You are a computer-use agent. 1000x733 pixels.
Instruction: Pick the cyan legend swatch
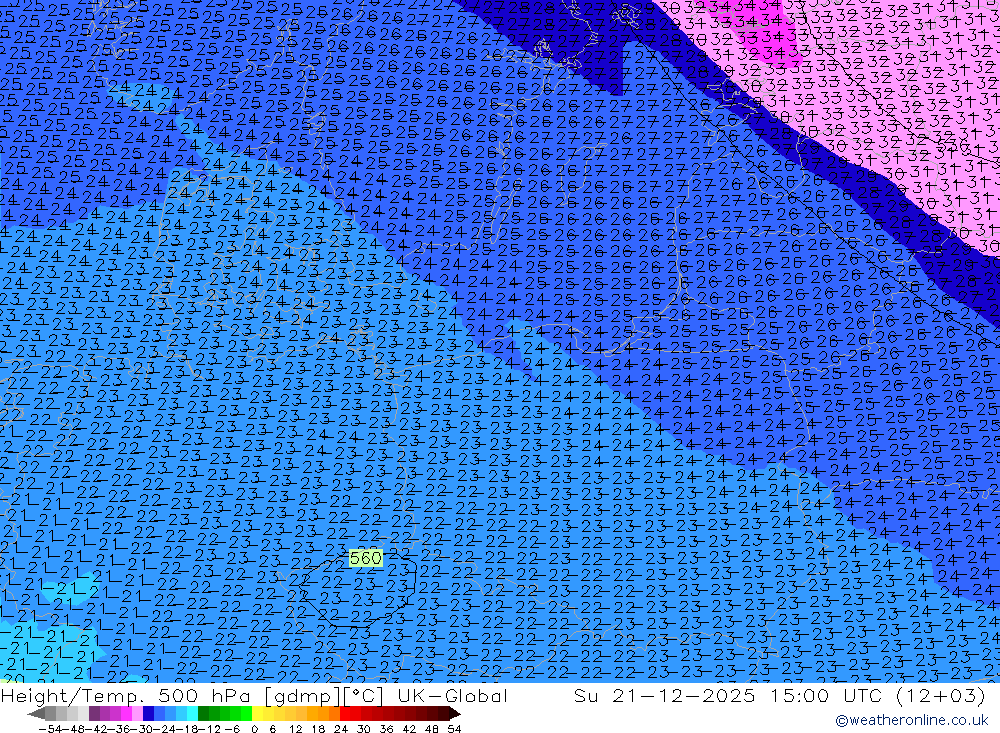pyautogui.click(x=192, y=714)
